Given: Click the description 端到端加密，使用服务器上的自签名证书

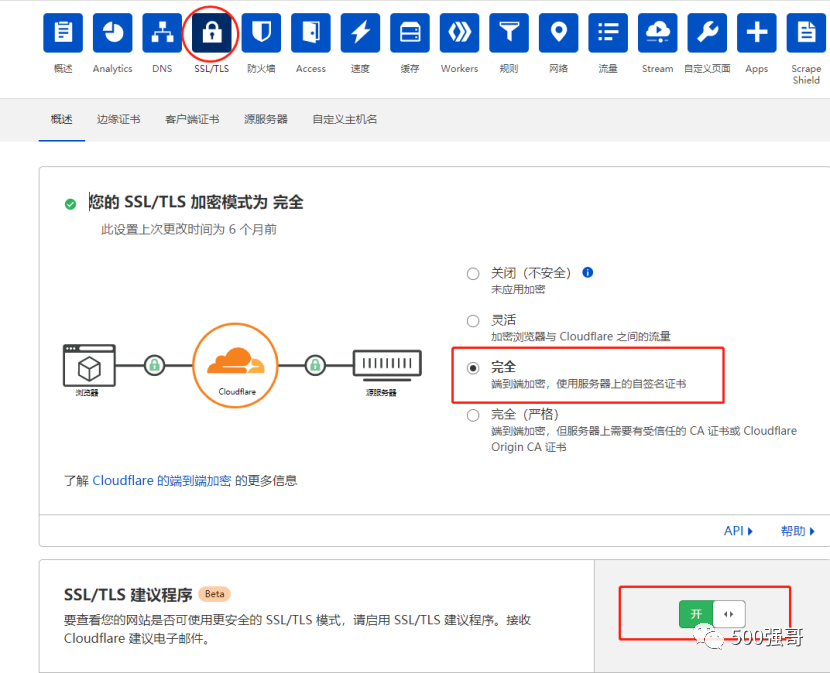Looking at the screenshot, I should point(588,383).
